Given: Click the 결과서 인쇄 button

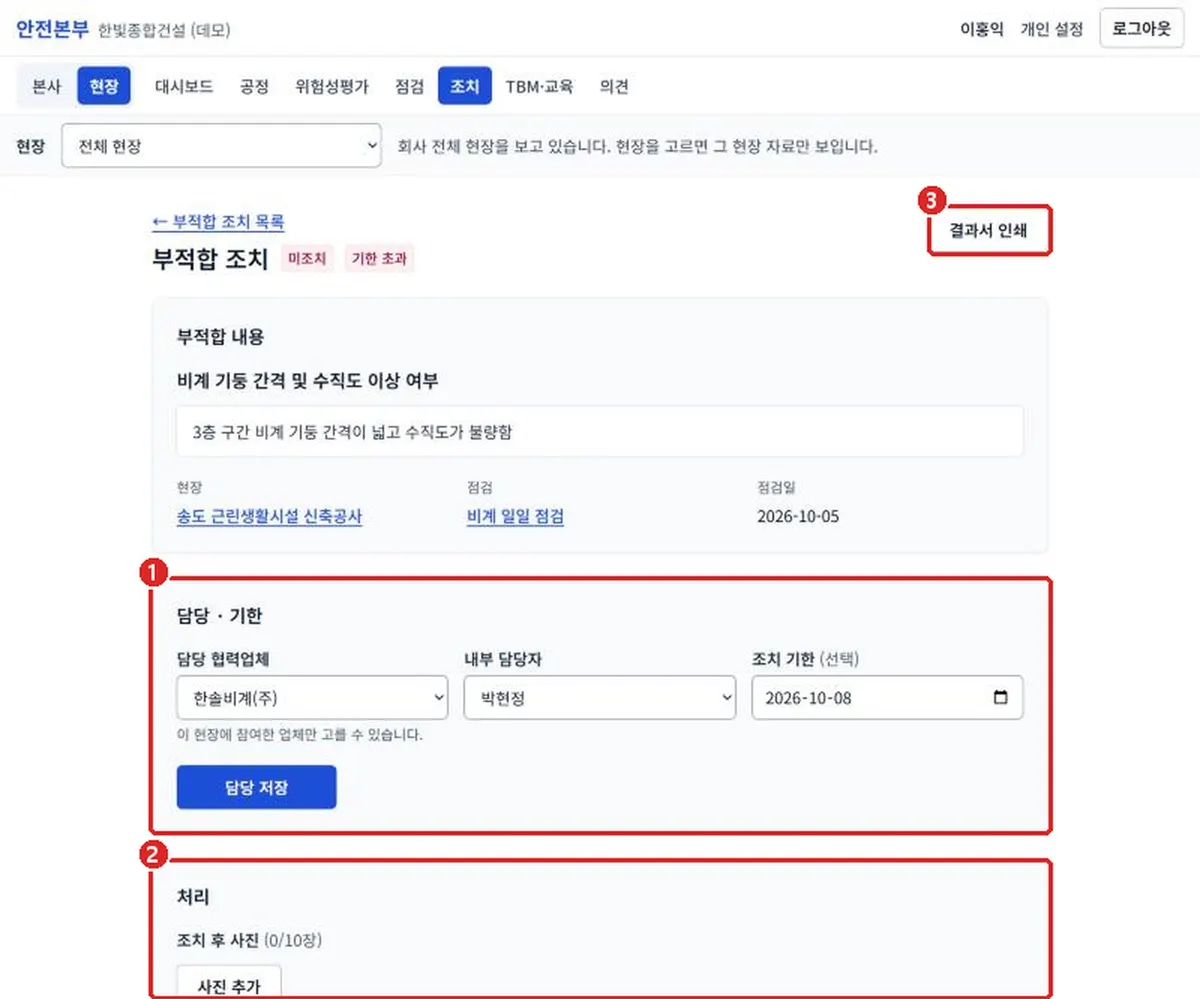Looking at the screenshot, I should 988,233.
